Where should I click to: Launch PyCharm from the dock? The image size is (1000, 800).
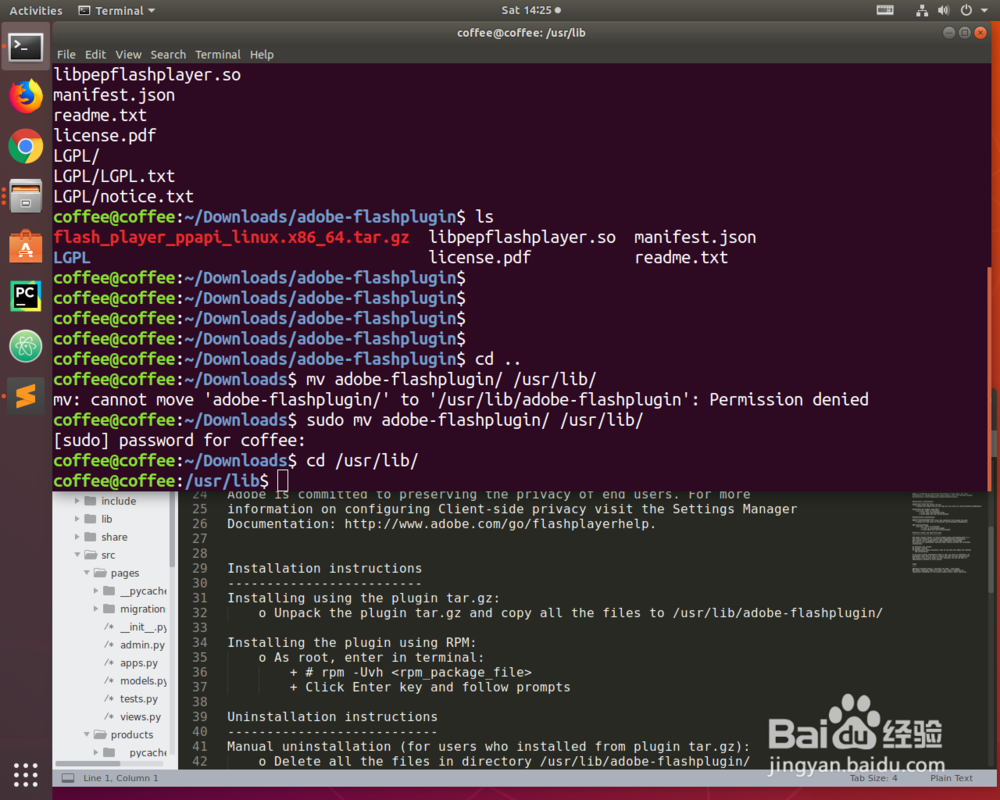click(26, 296)
